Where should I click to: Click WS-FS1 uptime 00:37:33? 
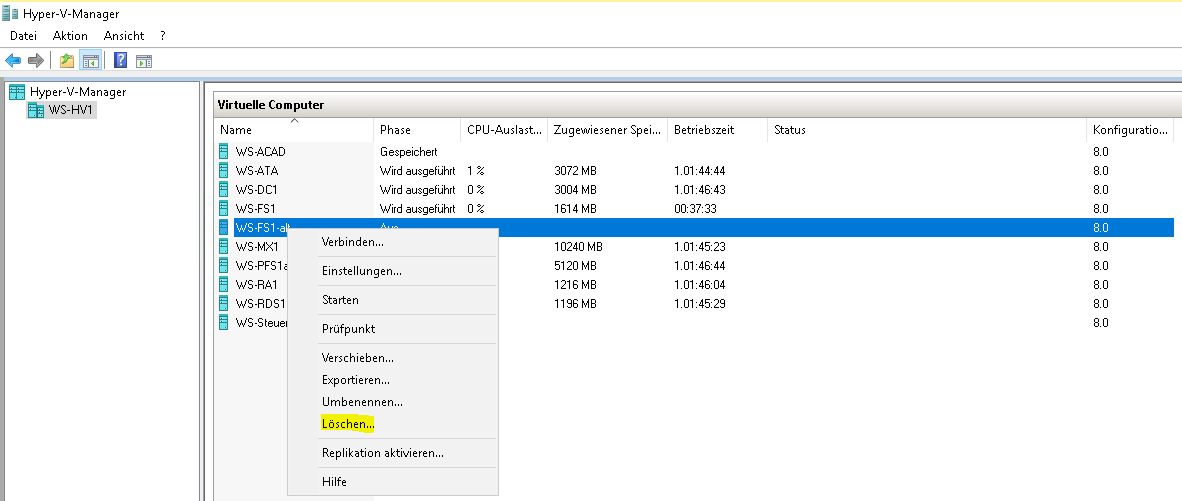coord(695,208)
